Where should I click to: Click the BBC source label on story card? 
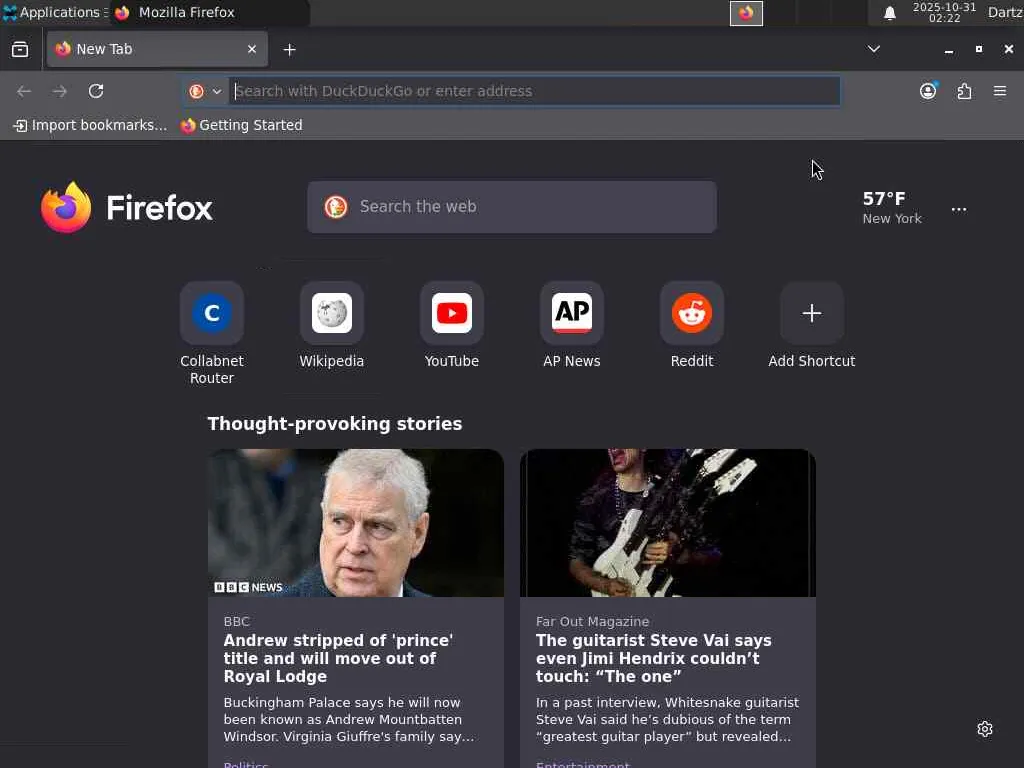(236, 622)
